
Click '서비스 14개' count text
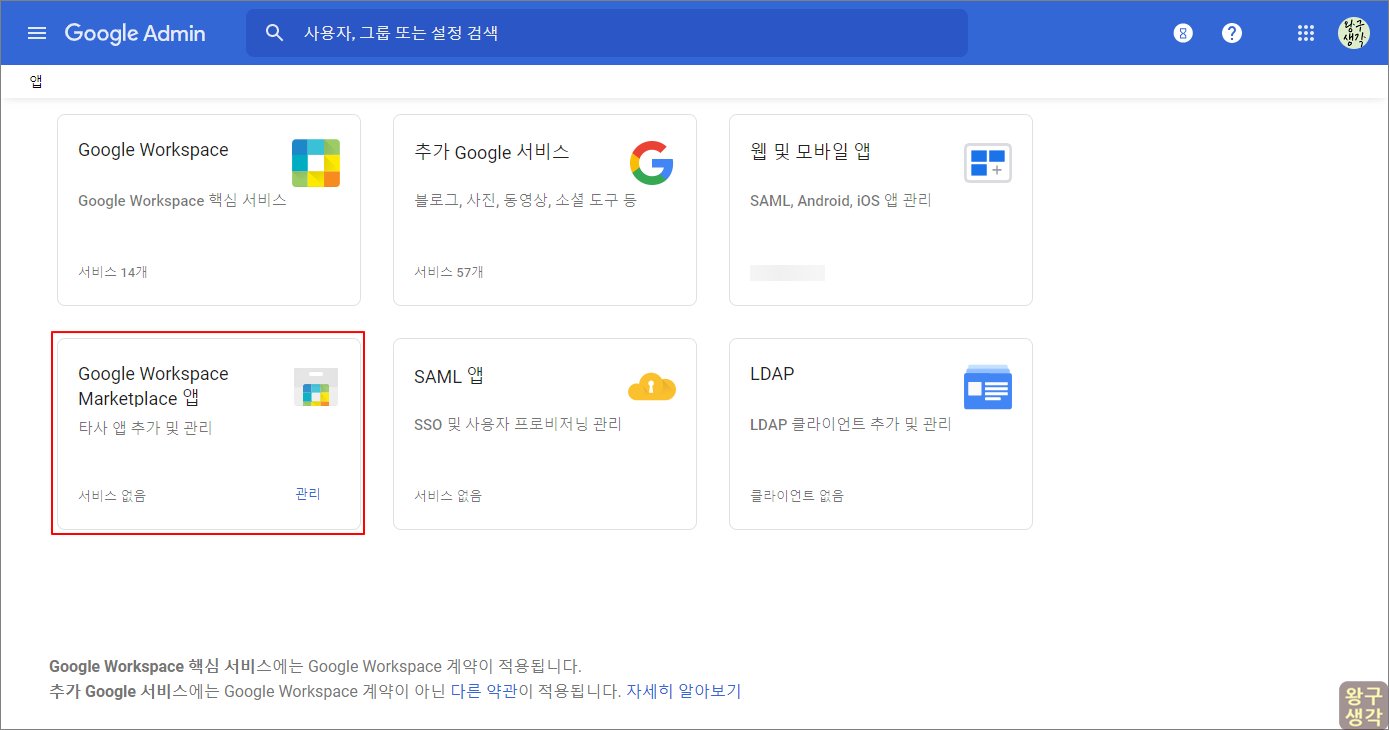pyautogui.click(x=112, y=272)
